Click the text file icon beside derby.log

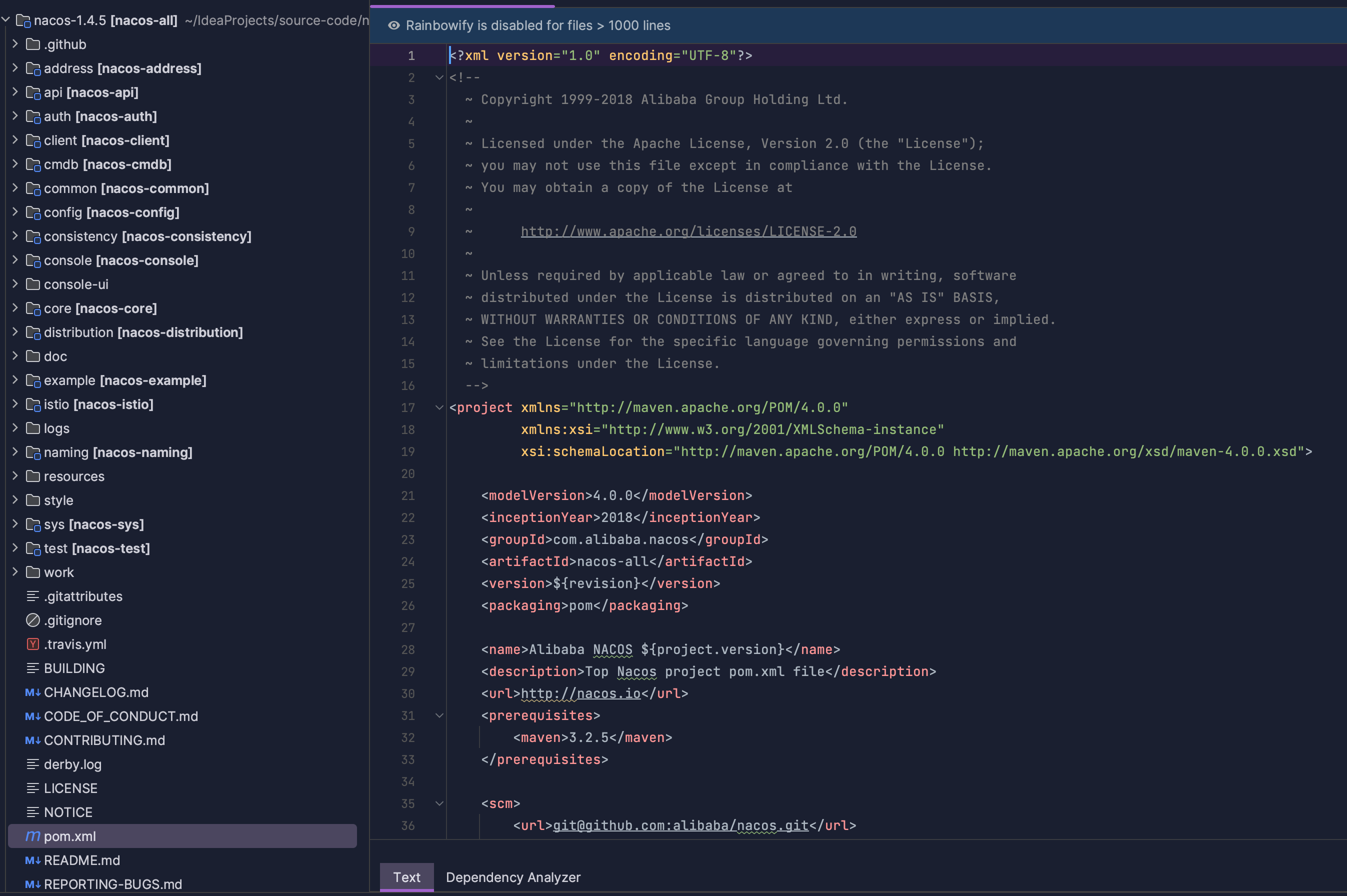click(33, 764)
